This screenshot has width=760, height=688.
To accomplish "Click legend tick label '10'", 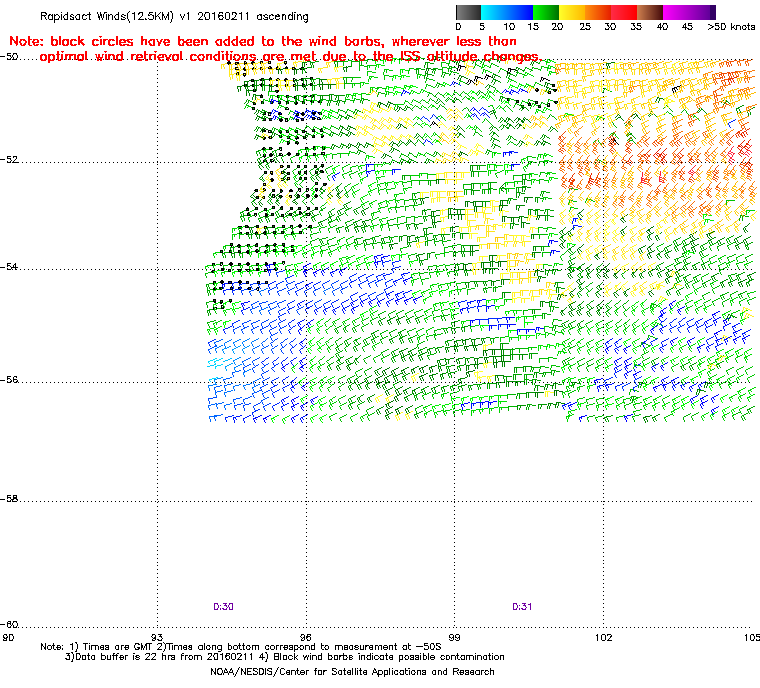I will 509,27.
